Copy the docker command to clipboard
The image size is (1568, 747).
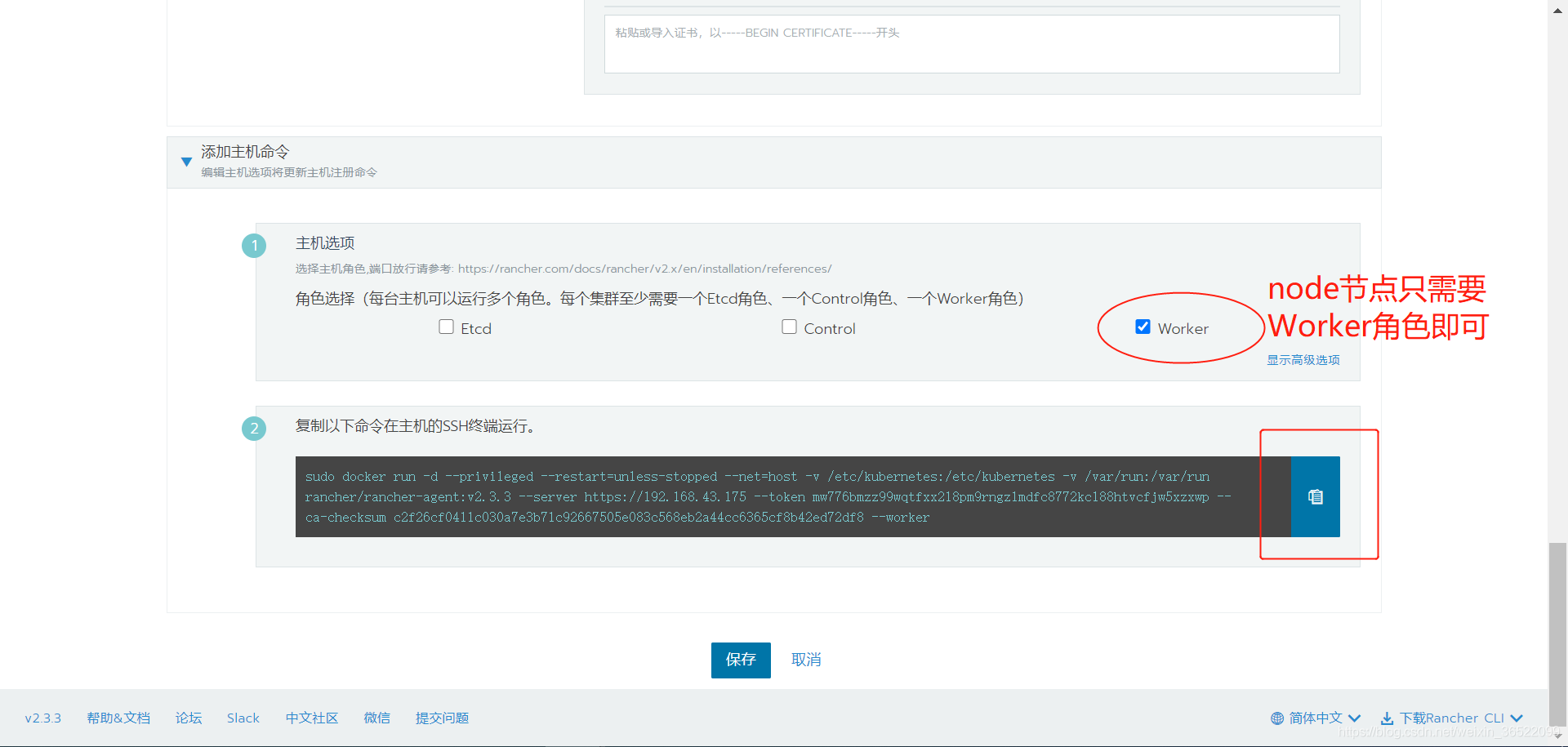(x=1315, y=496)
